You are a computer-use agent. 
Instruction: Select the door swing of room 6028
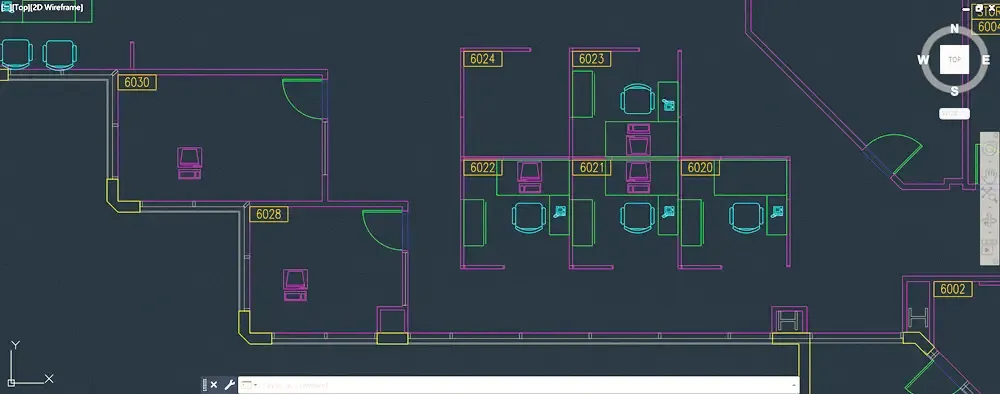click(x=383, y=230)
